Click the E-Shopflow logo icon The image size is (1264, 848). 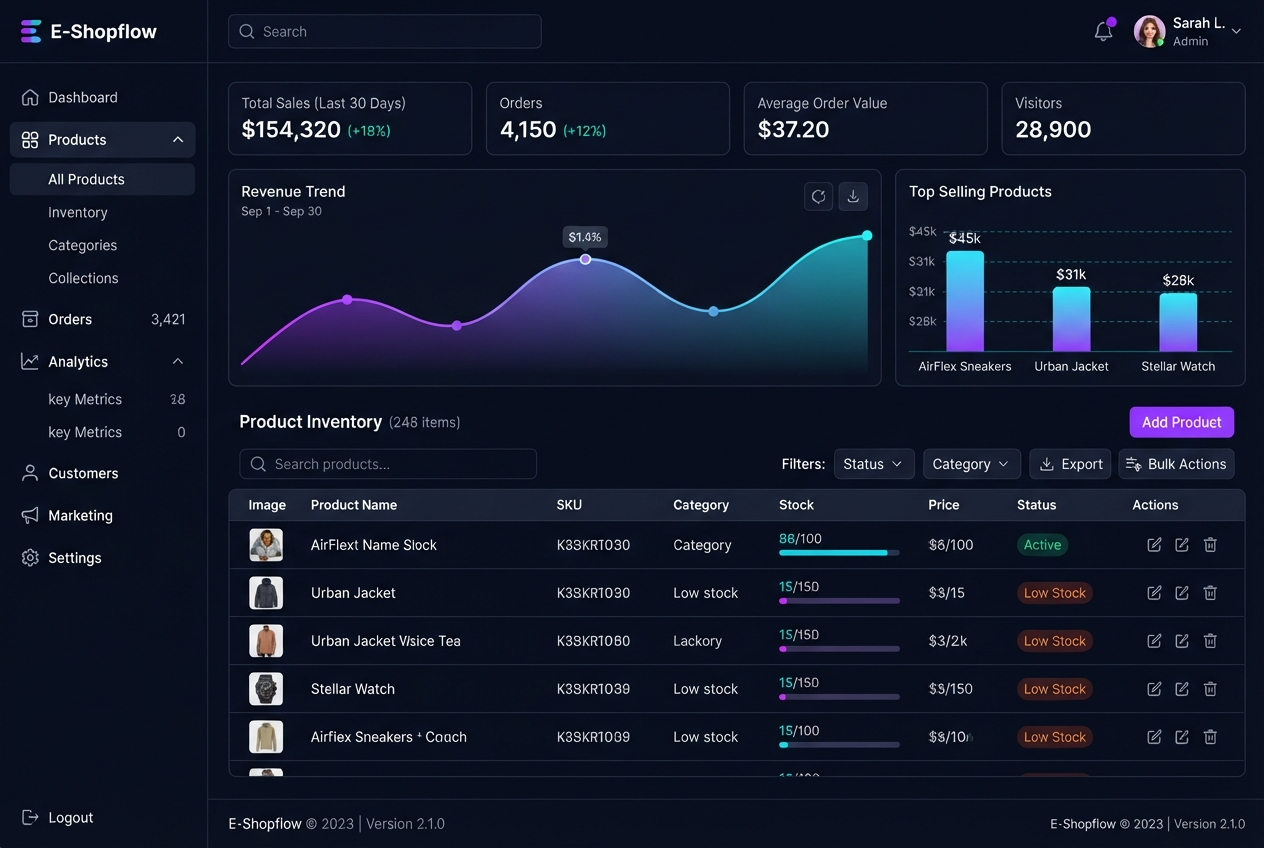coord(31,31)
